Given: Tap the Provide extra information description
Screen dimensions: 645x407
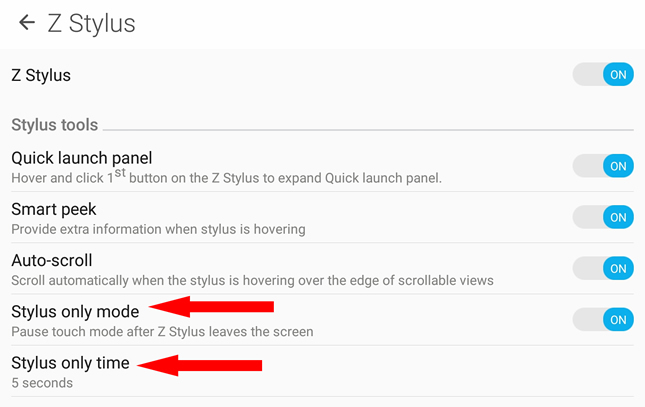Looking at the screenshot, I should (158, 229).
